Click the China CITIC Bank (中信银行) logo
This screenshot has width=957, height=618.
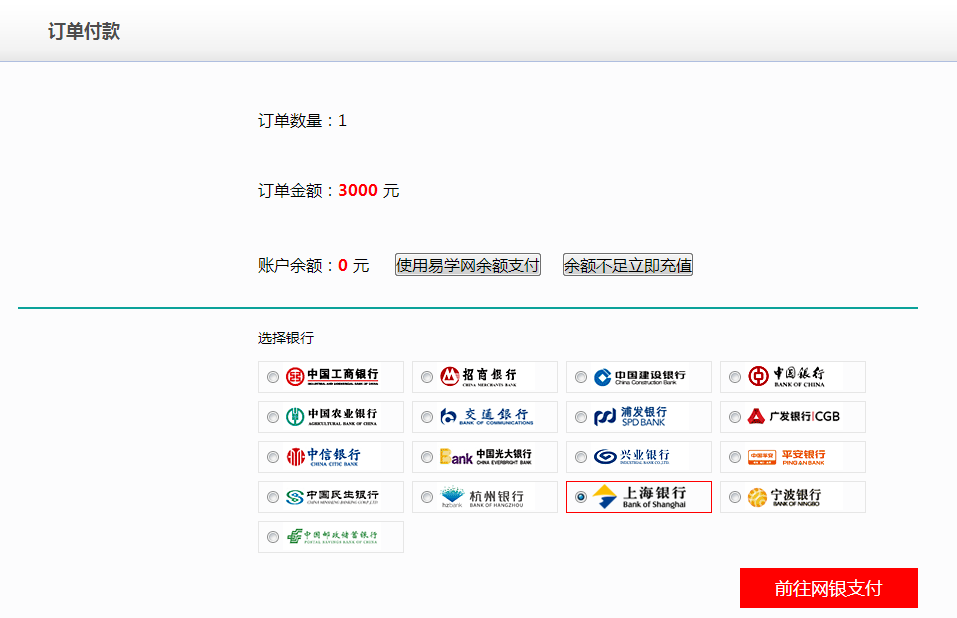click(x=323, y=457)
